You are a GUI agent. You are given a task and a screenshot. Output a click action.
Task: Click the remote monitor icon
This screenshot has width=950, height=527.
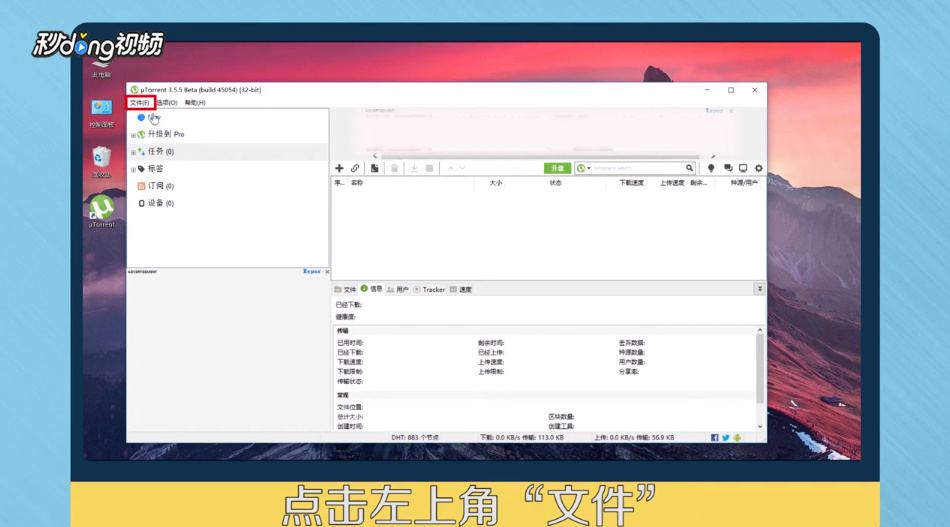tap(743, 168)
